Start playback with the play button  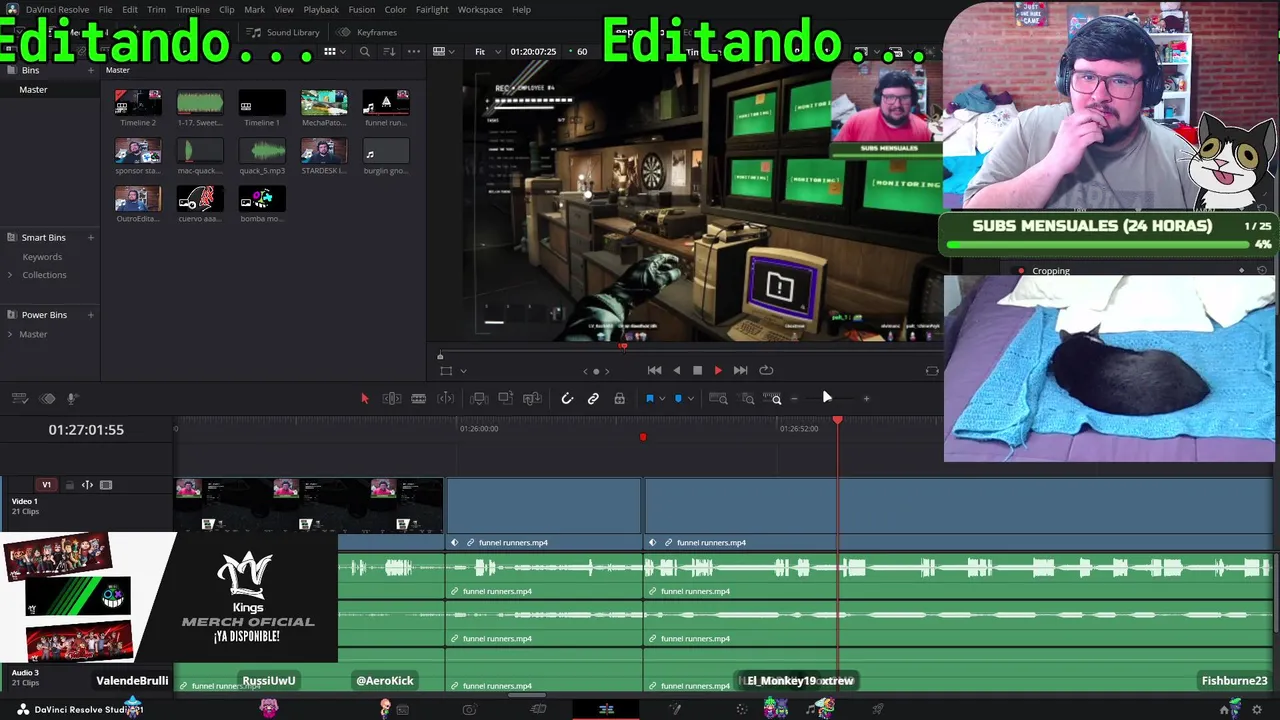(718, 370)
